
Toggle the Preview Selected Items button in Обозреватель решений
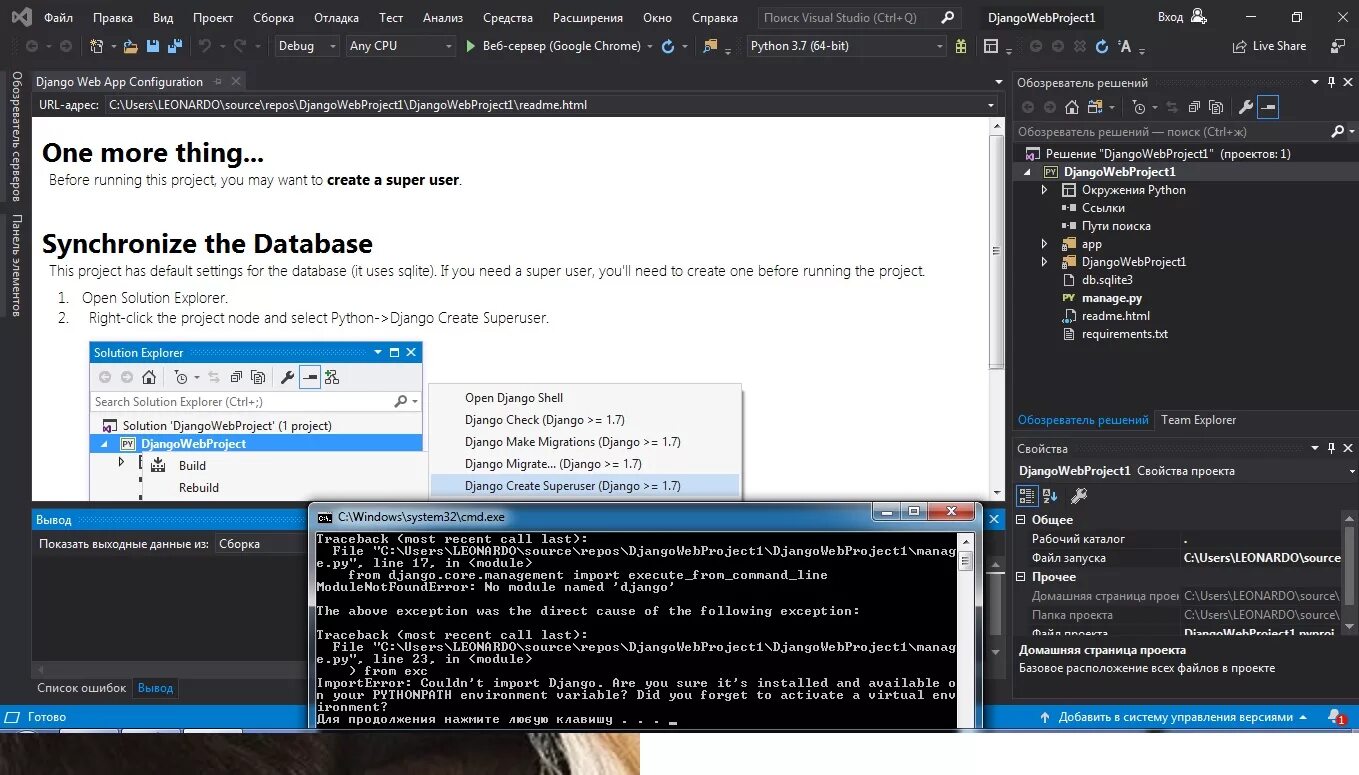1268,107
